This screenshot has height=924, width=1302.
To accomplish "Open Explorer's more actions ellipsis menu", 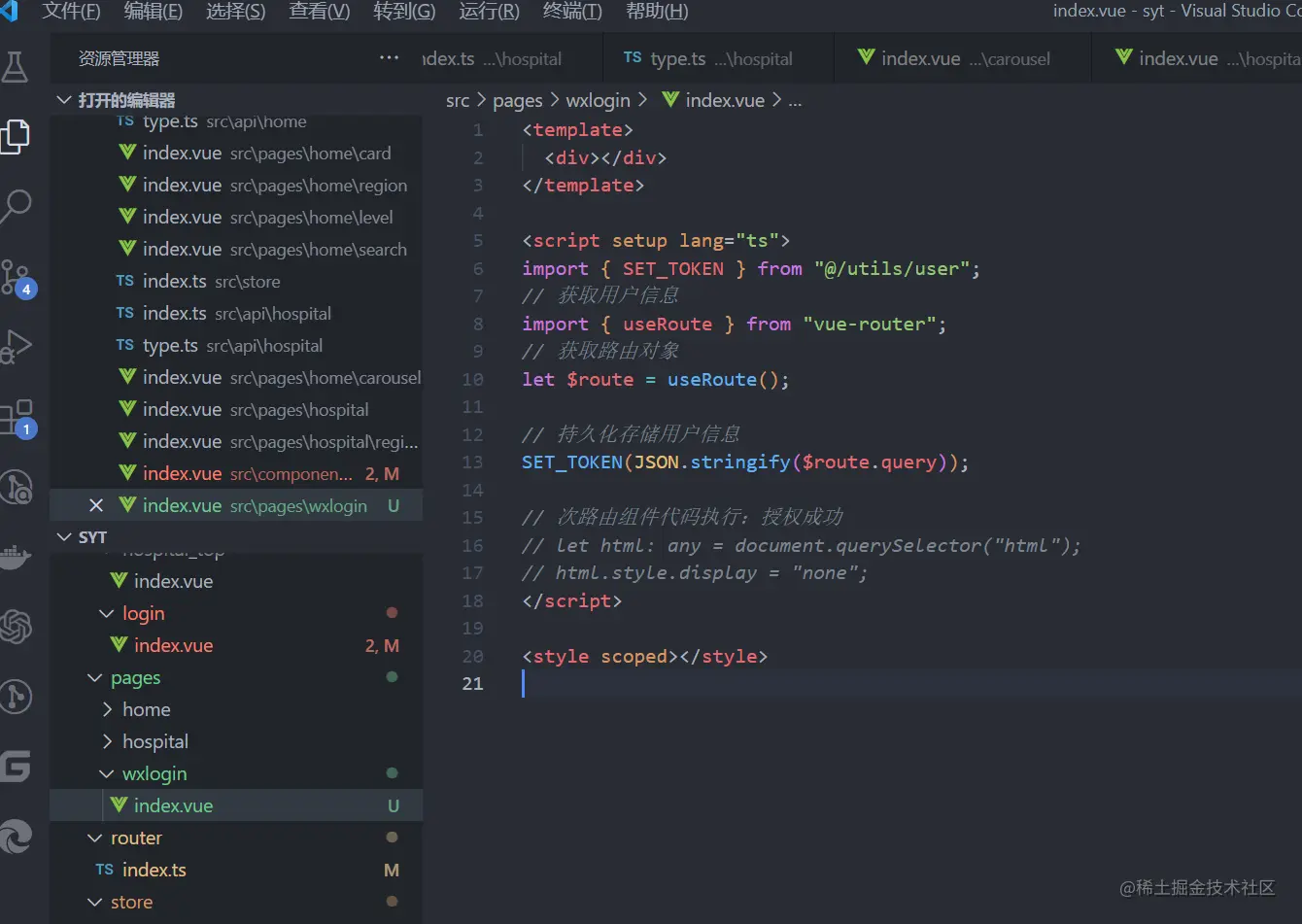I will (x=390, y=58).
